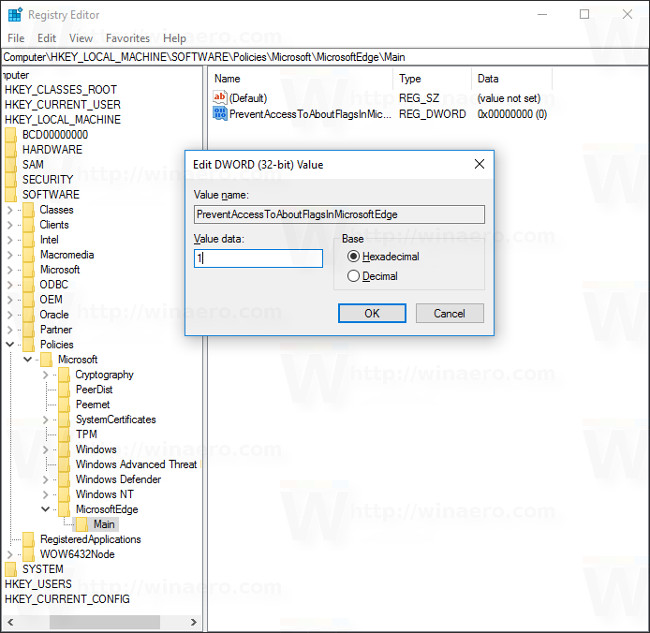Click the SECURITY folder icon

tap(11, 179)
